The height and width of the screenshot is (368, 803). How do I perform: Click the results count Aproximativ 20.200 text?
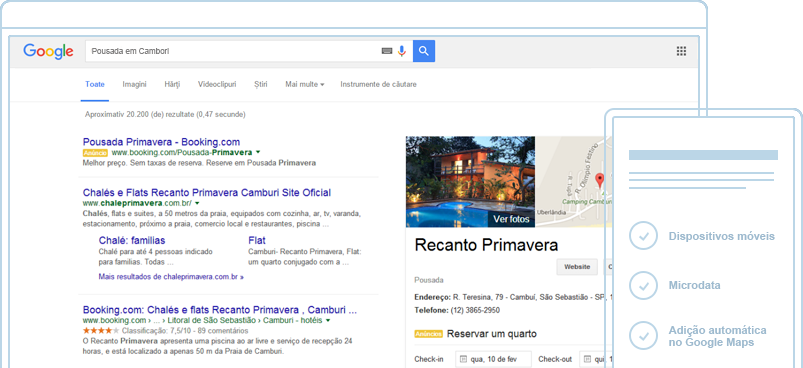click(x=165, y=115)
